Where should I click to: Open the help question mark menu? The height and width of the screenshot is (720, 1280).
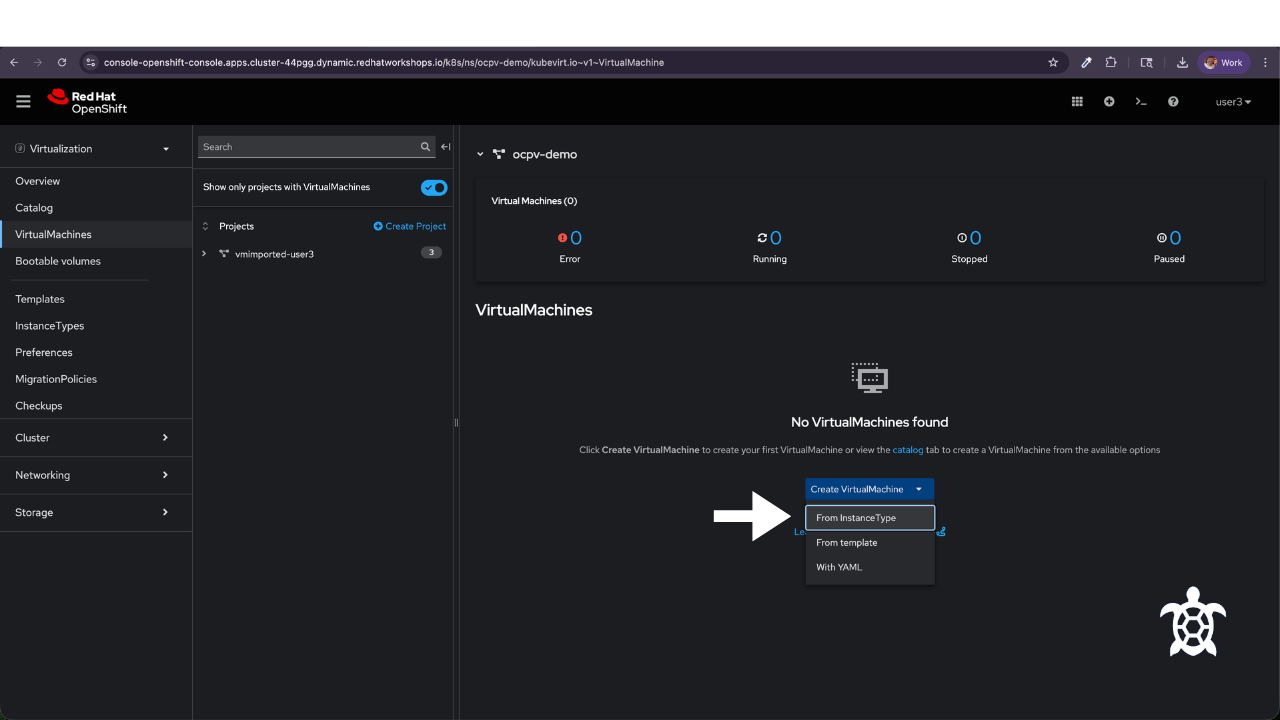[1173, 102]
